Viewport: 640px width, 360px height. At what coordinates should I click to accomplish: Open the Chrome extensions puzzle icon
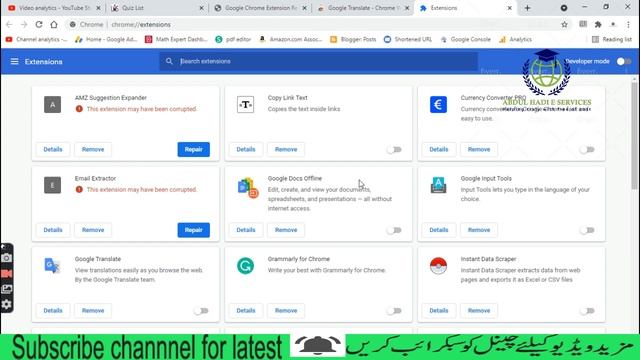(x=598, y=24)
